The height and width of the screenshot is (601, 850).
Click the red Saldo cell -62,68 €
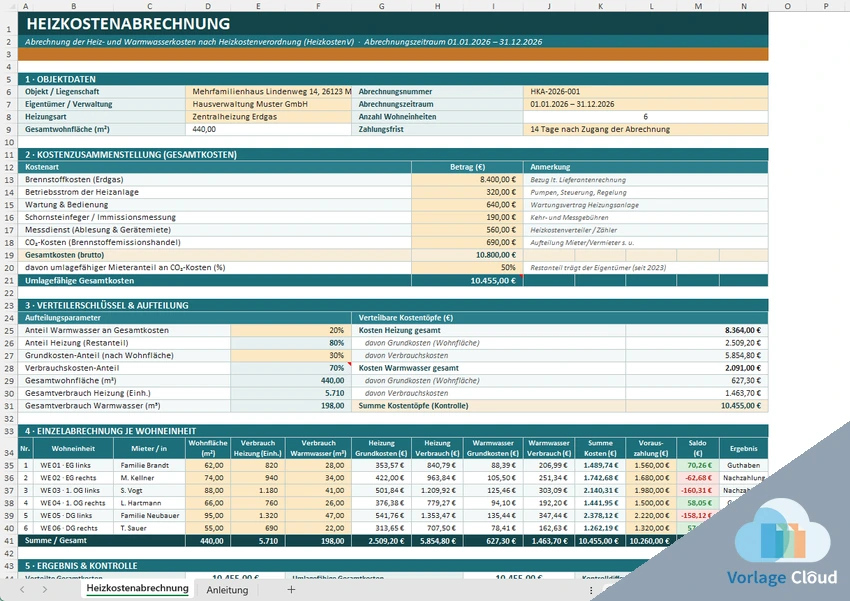(x=698, y=477)
